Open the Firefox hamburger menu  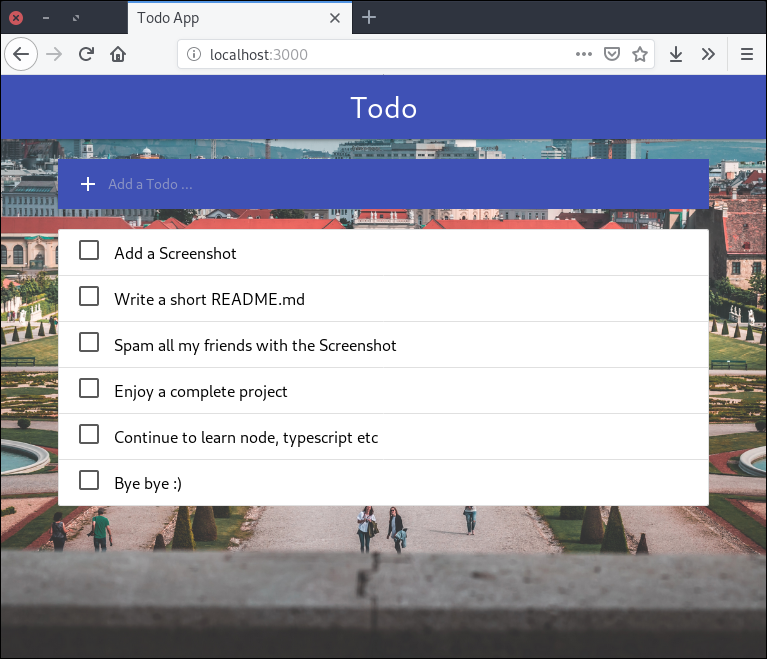746,54
